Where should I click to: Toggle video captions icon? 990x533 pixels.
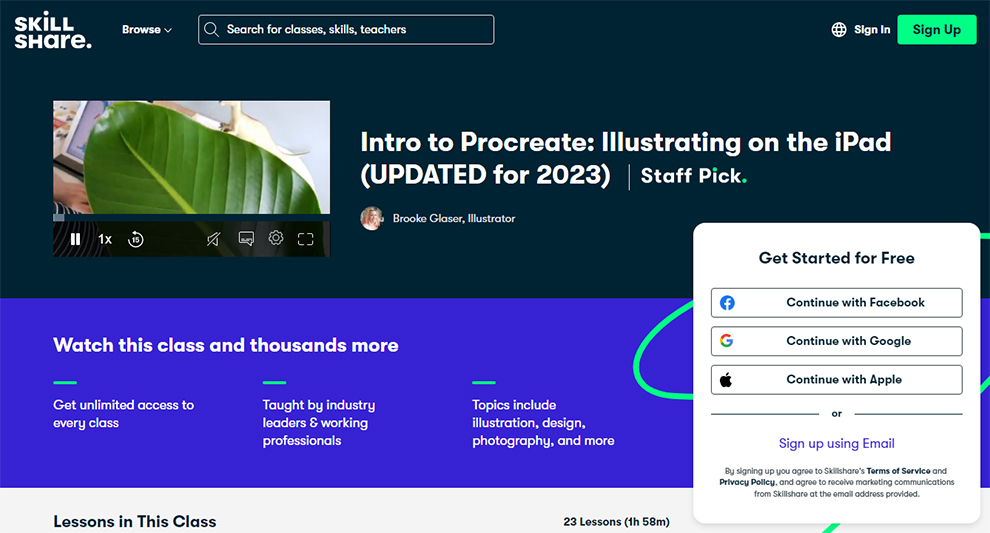[x=246, y=239]
